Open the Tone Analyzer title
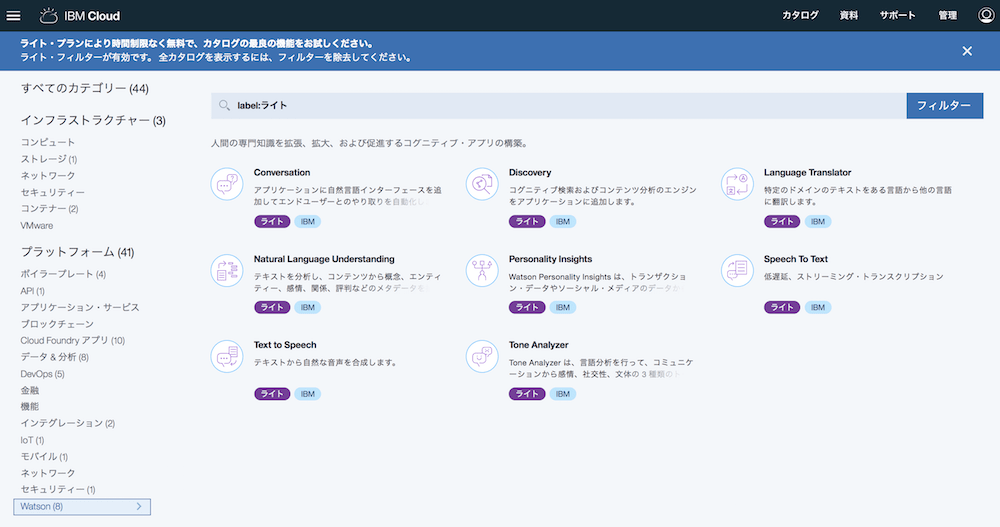This screenshot has width=1000, height=527. pos(538,345)
